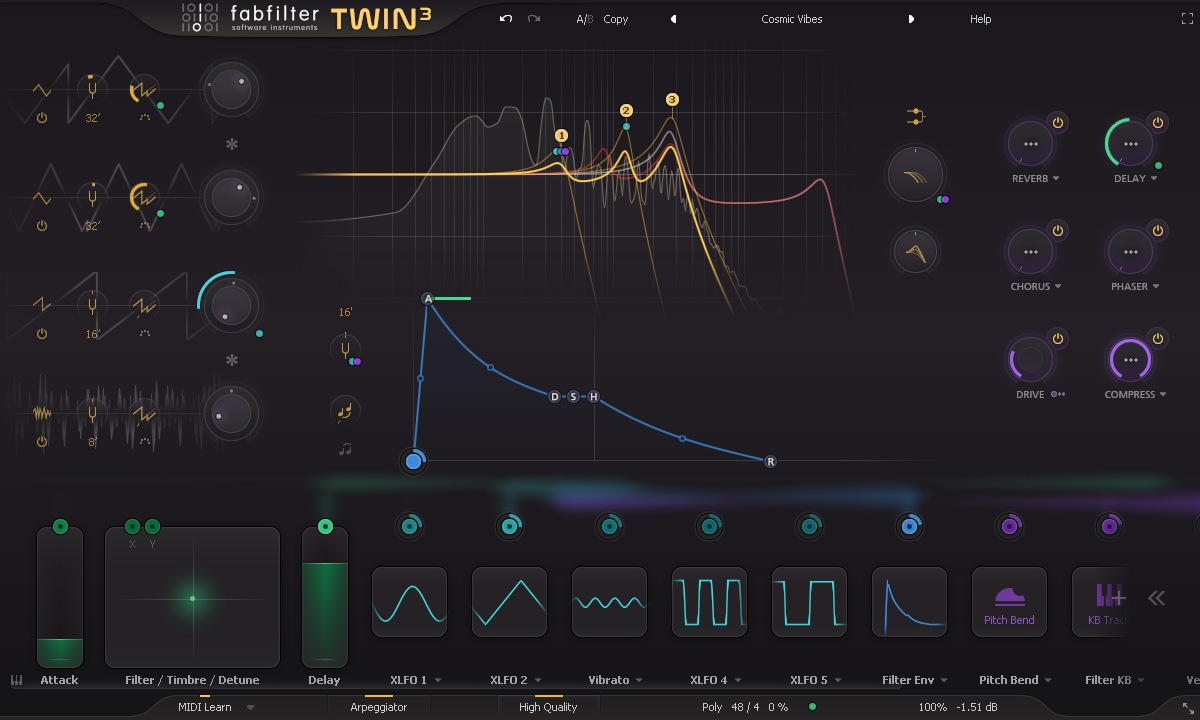Click the MIDI Learn button
The image size is (1200, 720).
(205, 707)
